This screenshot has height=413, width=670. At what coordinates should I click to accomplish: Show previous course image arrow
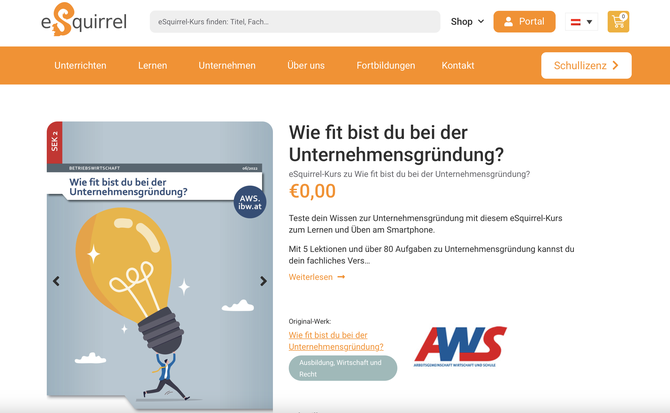(56, 281)
